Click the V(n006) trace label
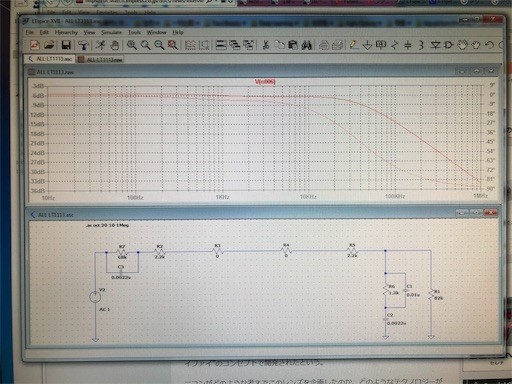Image resolution: width=512 pixels, height=384 pixels. (265, 81)
